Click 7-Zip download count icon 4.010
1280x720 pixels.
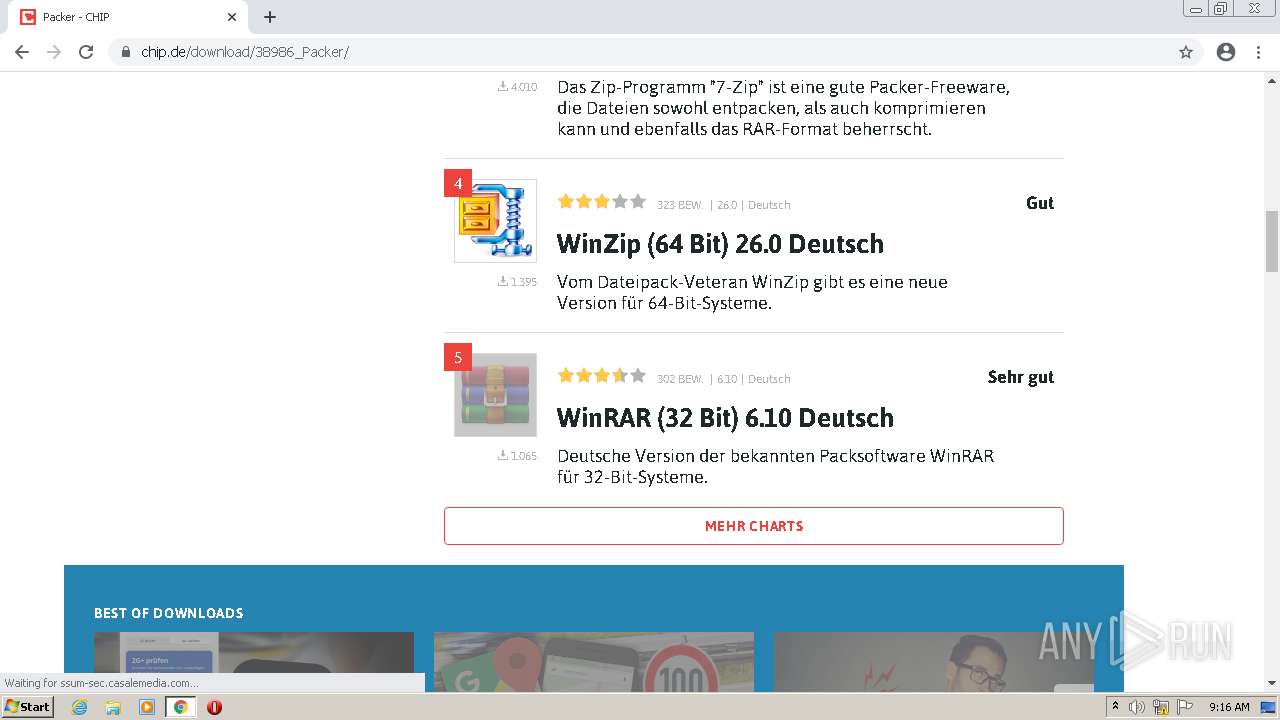click(517, 87)
